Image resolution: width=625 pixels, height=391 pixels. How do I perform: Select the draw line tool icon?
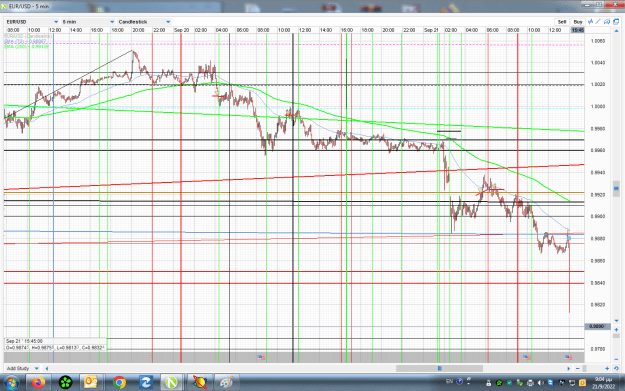tap(598, 22)
